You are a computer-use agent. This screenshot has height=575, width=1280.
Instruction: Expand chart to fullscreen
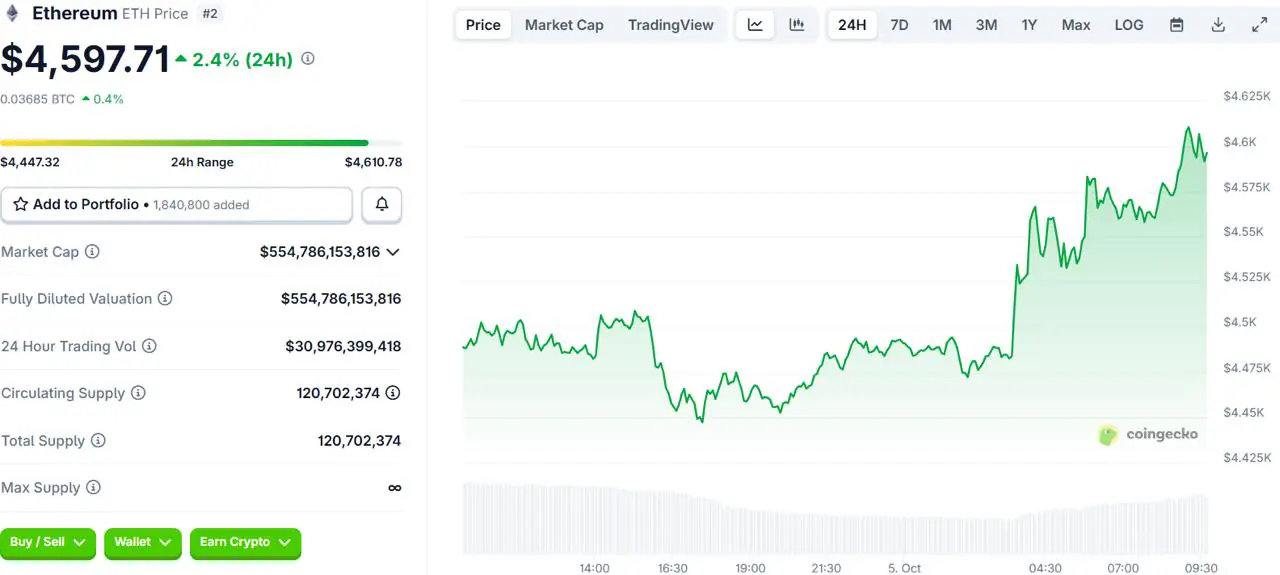1259,25
